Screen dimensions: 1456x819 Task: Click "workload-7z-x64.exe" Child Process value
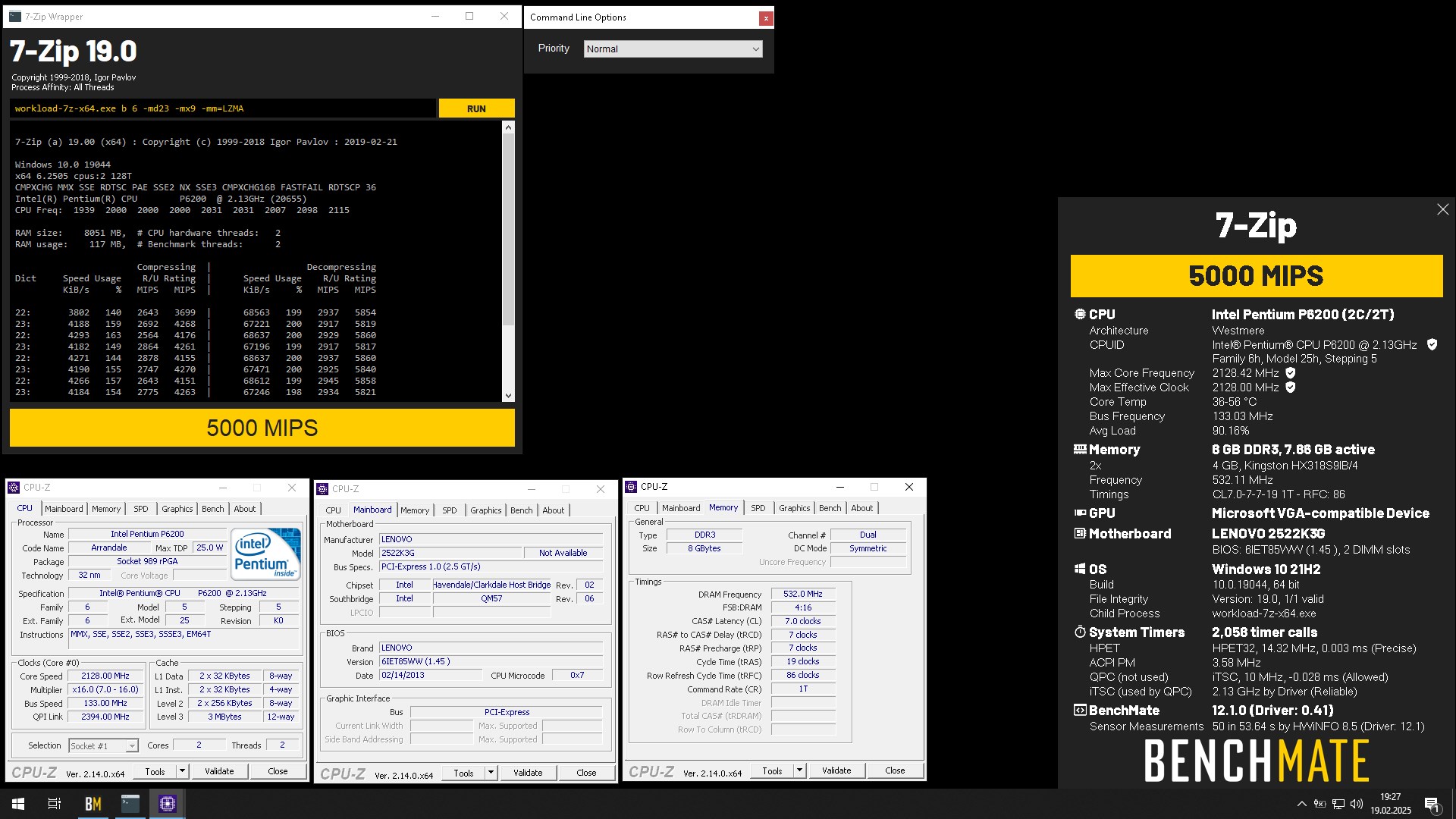(1263, 613)
